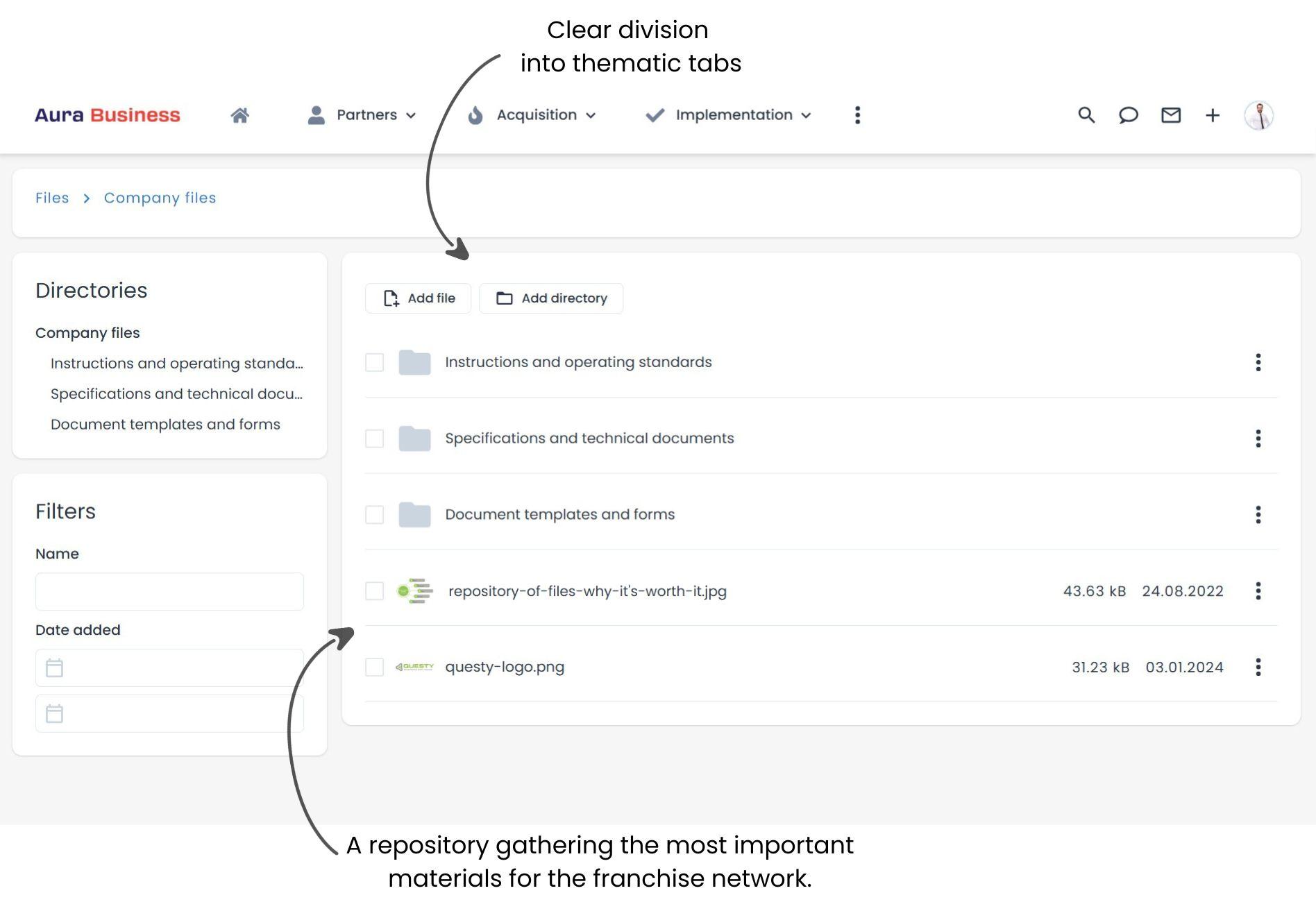Expand the Implementation dropdown menu

coord(729,115)
